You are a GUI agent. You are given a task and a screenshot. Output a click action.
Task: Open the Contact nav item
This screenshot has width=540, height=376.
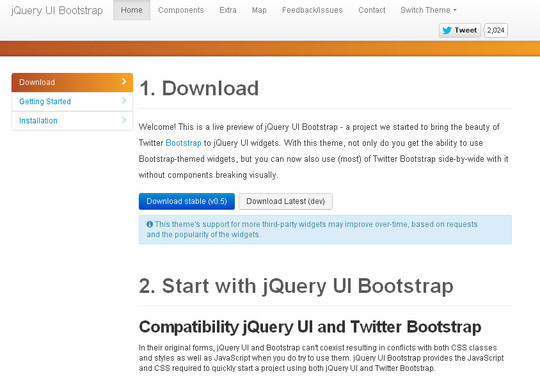click(x=372, y=10)
